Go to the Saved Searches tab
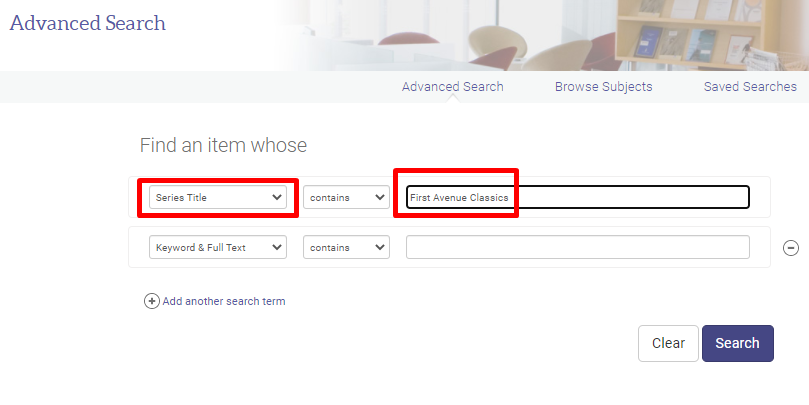This screenshot has width=809, height=405. click(x=750, y=87)
